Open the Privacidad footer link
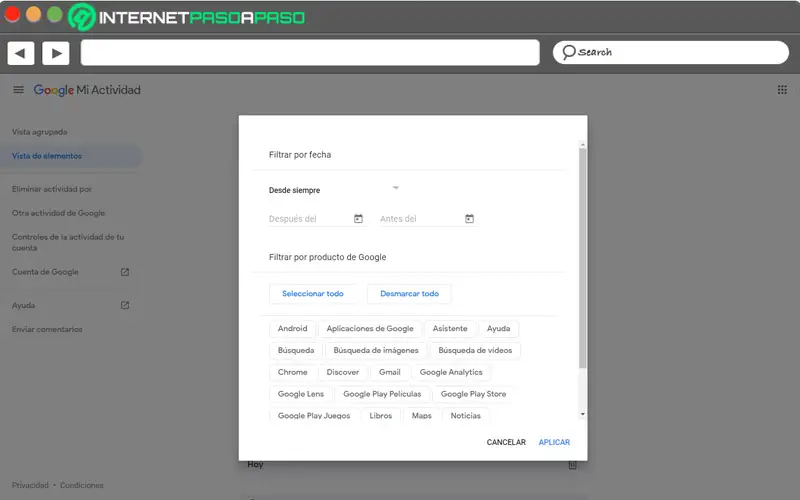This screenshot has height=500, width=800. (x=30, y=485)
